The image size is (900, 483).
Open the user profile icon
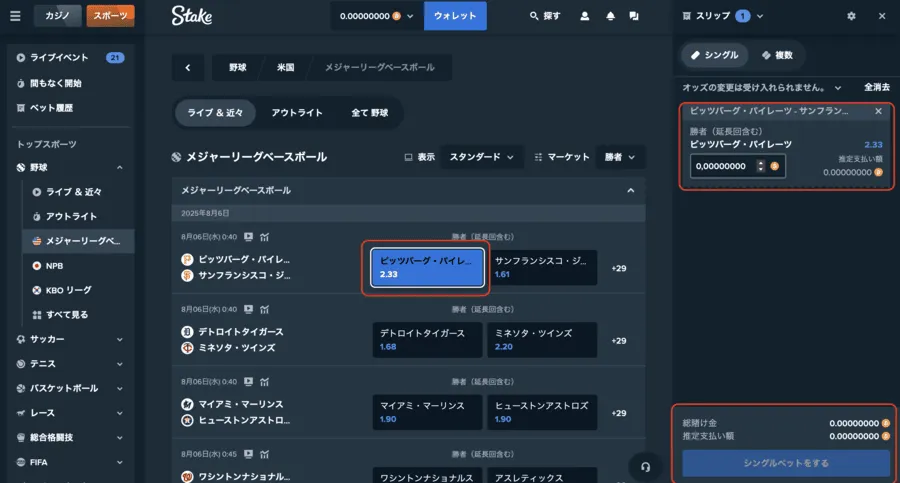pos(585,16)
